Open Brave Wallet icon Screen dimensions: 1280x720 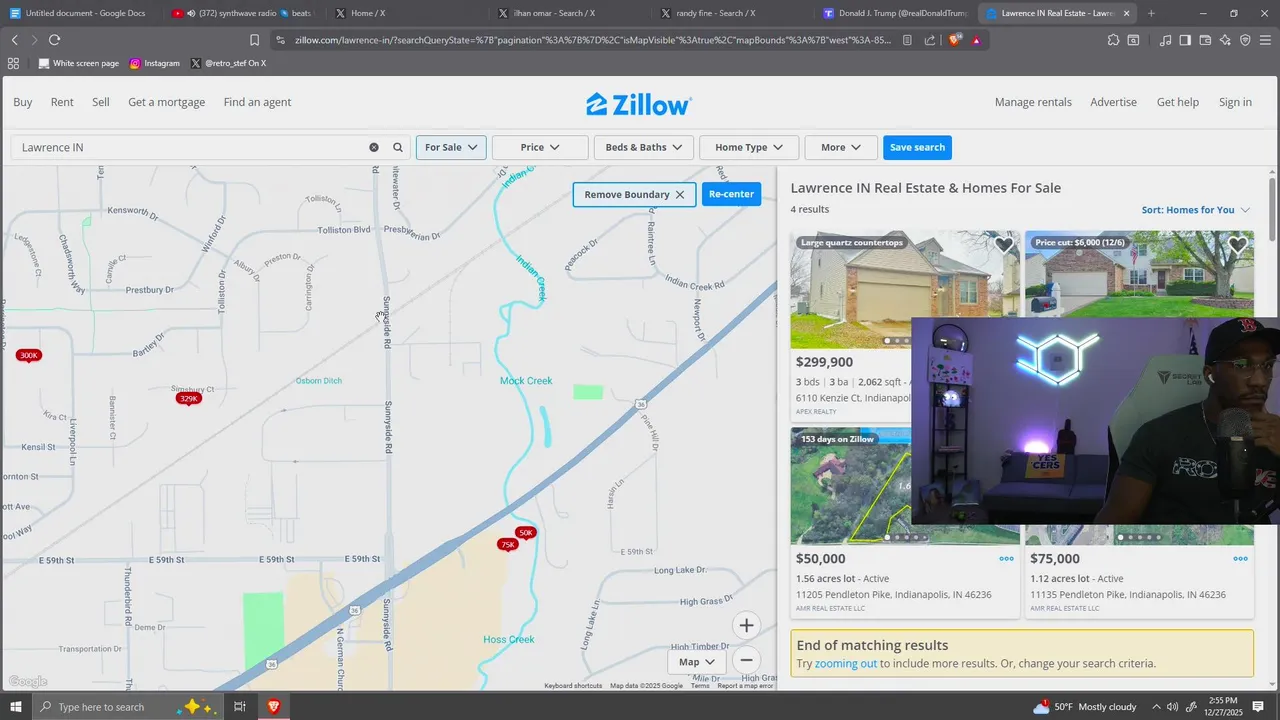click(x=1205, y=40)
